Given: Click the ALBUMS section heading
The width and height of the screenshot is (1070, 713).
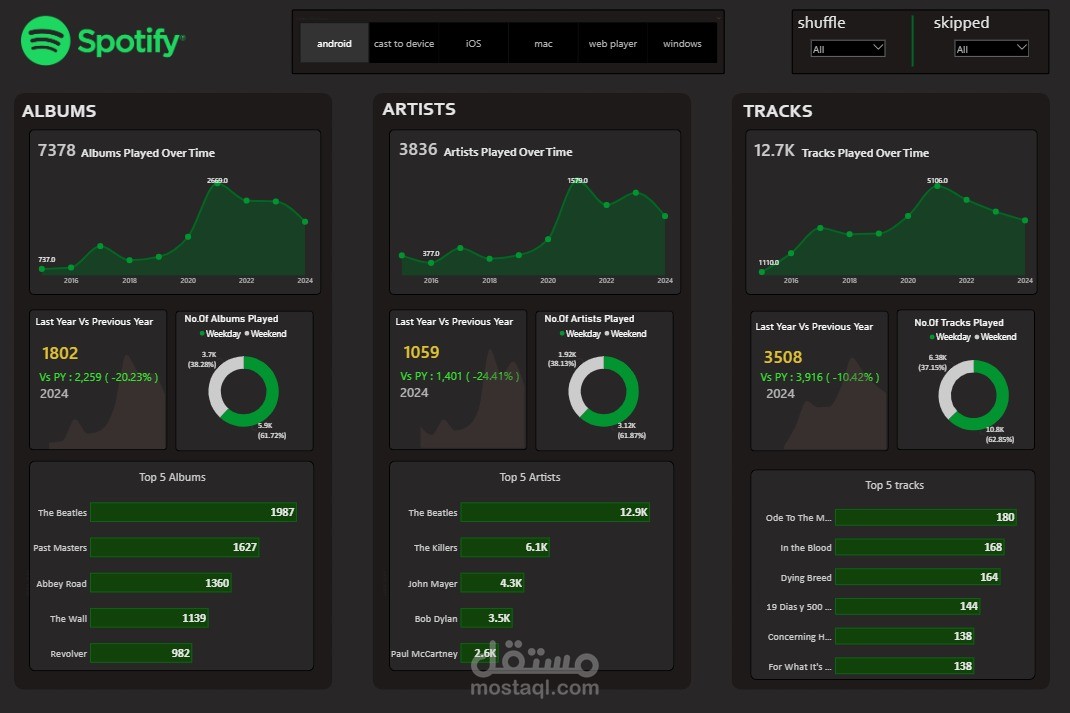Looking at the screenshot, I should [x=59, y=111].
